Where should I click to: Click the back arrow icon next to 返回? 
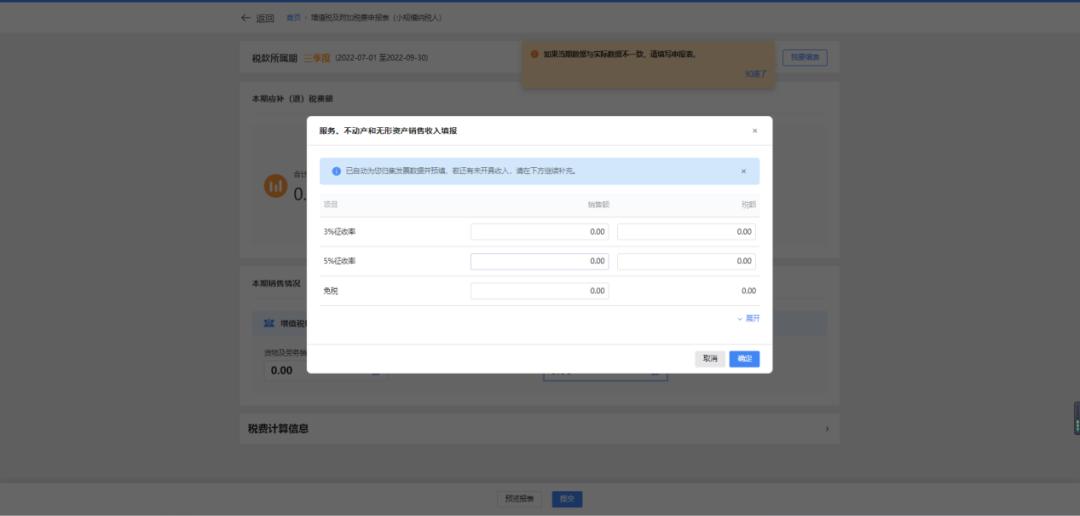pos(246,18)
